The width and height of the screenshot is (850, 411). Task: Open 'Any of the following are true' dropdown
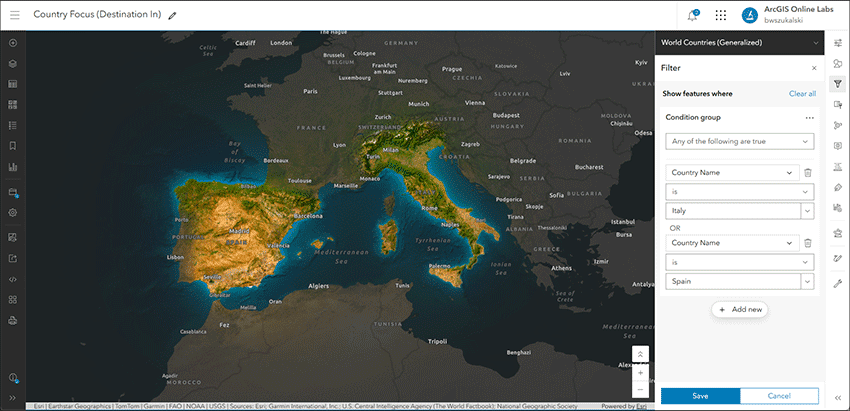click(x=739, y=141)
